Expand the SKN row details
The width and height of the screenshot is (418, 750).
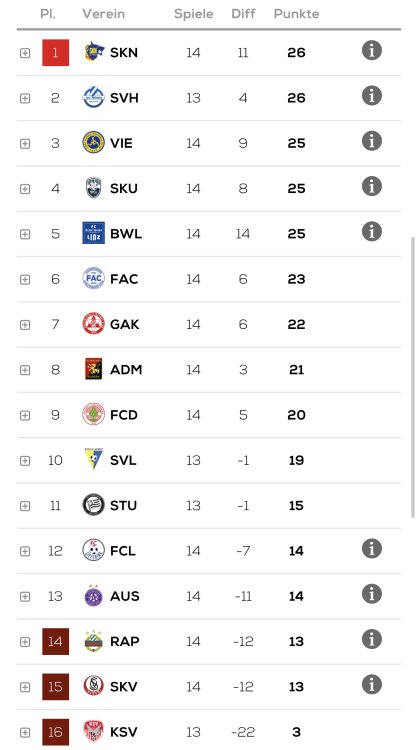point(25,53)
